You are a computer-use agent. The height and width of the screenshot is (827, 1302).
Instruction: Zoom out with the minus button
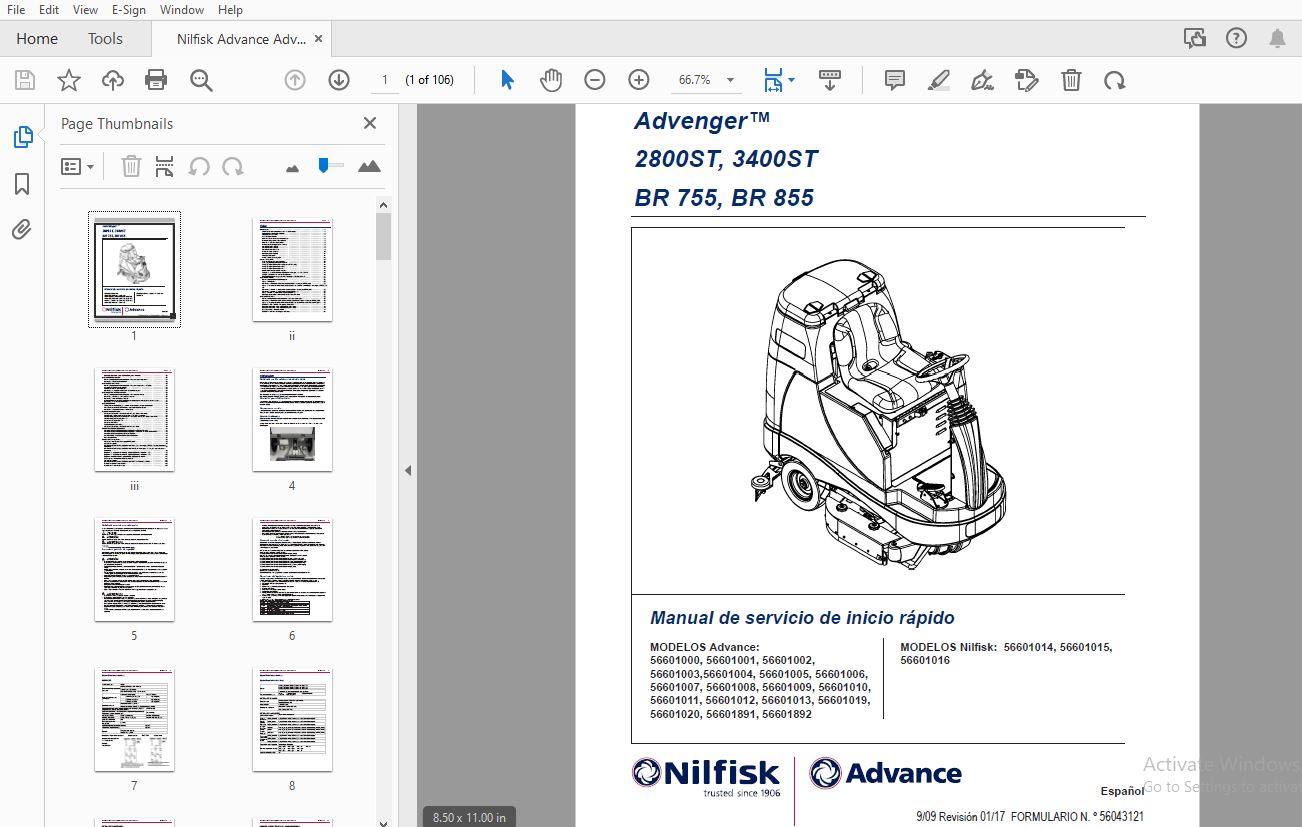(595, 80)
